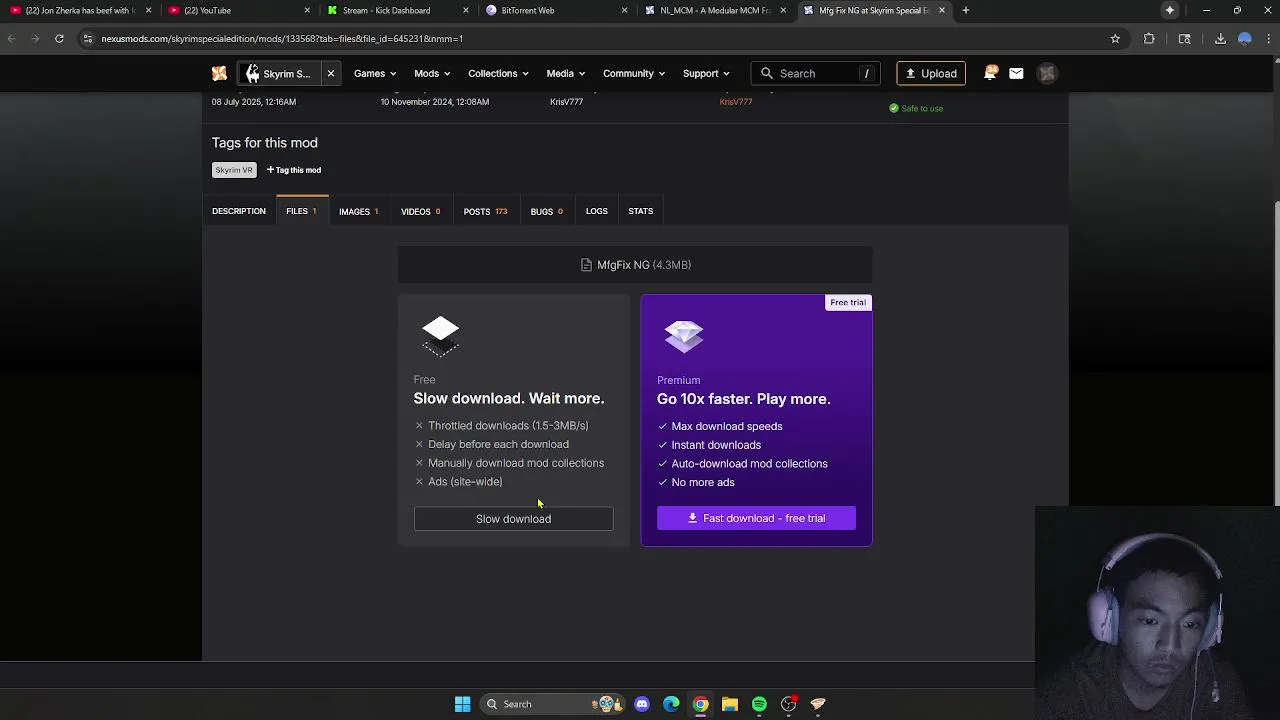This screenshot has height=720, width=1280.
Task: Click the Free trial badge
Action: click(x=848, y=302)
